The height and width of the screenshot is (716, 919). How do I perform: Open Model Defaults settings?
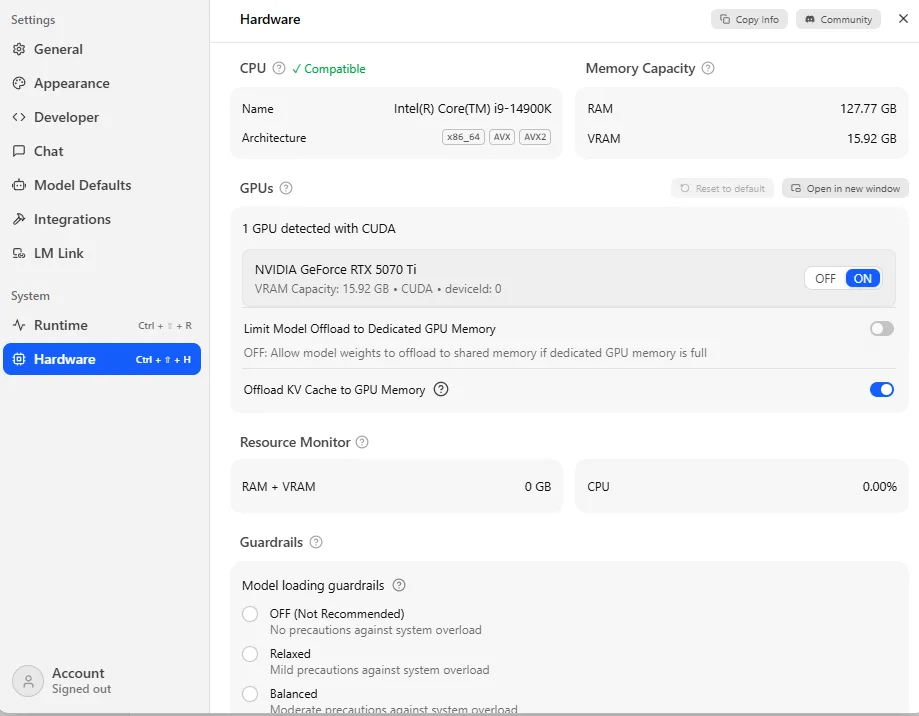pos(102,185)
